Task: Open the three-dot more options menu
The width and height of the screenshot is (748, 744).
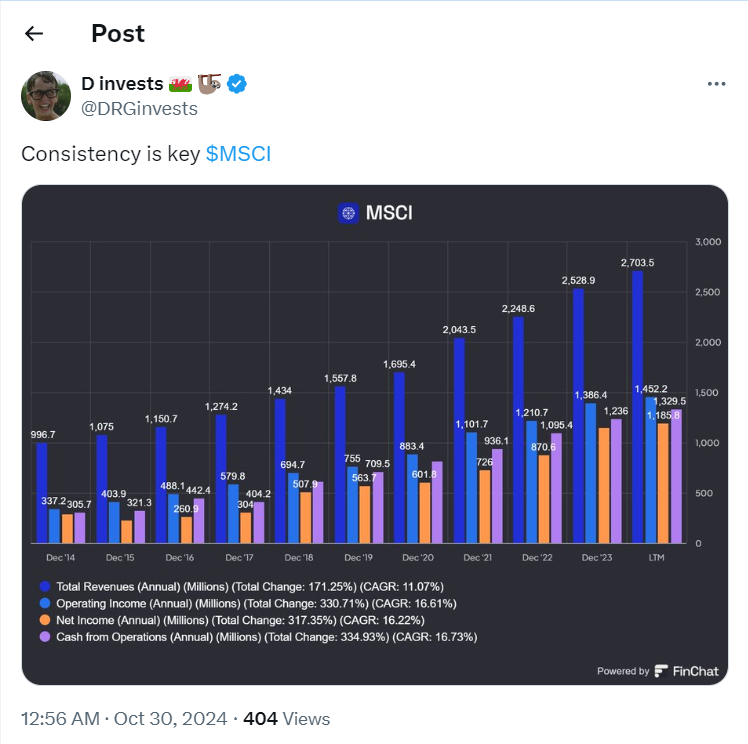Action: [x=716, y=84]
